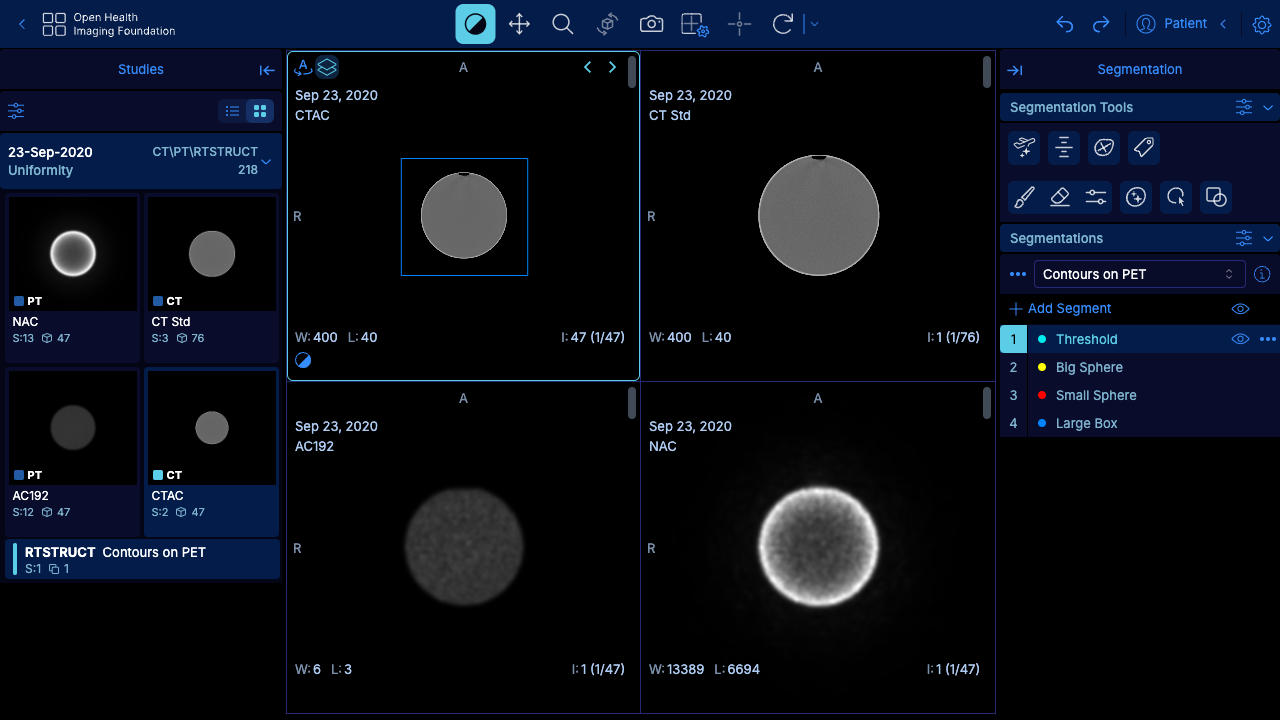Open the Rotate tool dropdown arrow
1280x720 pixels.
click(x=814, y=24)
